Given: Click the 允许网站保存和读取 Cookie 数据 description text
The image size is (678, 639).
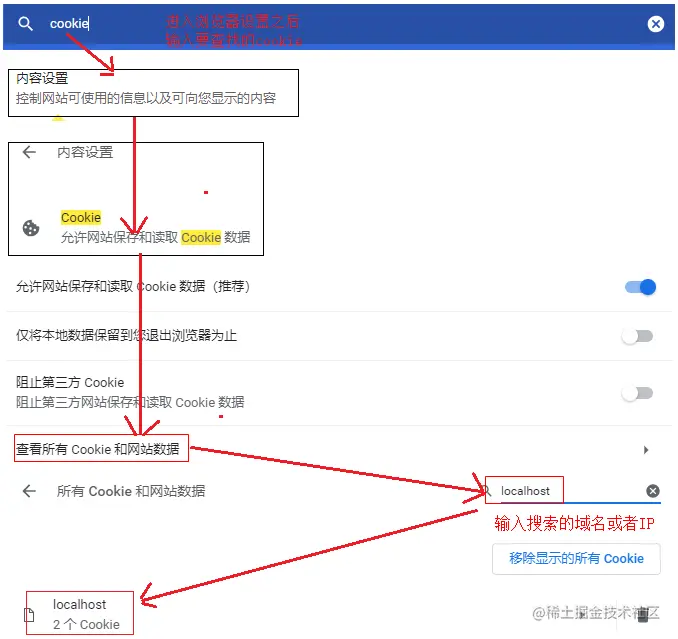Looking at the screenshot, I should [155, 237].
